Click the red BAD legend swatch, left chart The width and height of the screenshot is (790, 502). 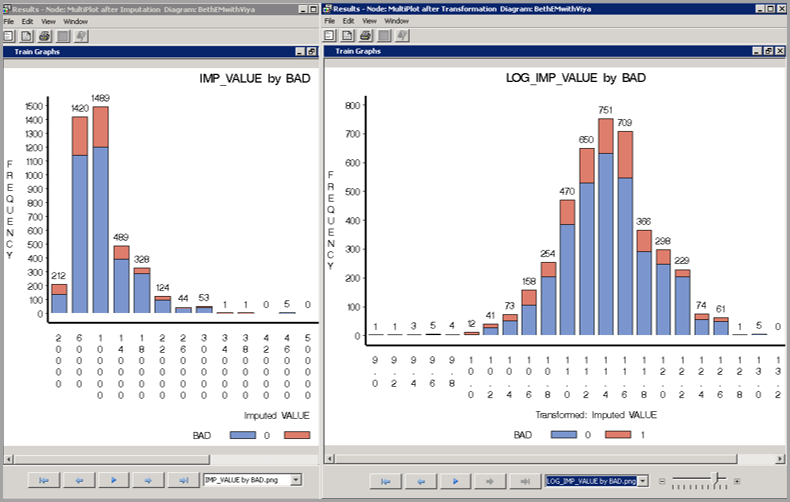pyautogui.click(x=297, y=435)
